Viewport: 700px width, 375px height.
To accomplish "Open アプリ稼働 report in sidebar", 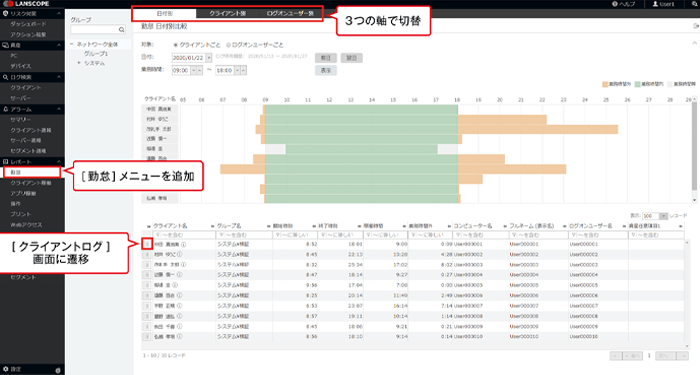I will [24, 193].
